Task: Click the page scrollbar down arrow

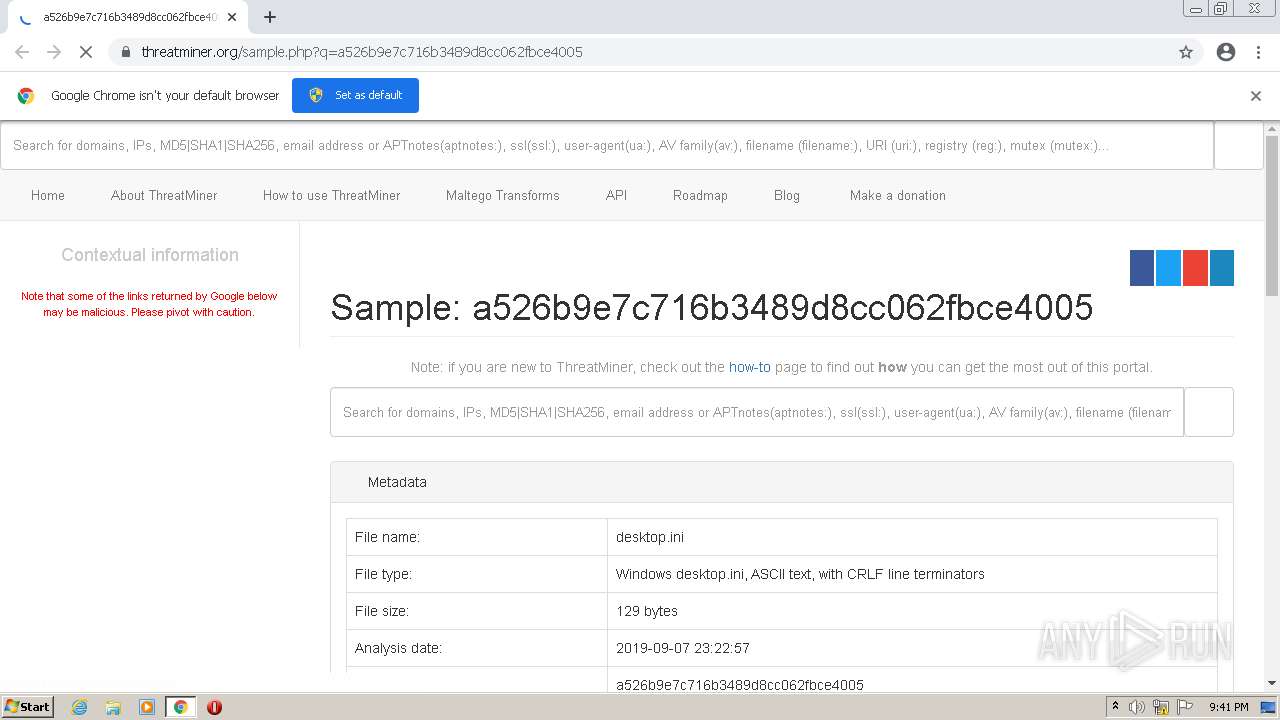Action: coord(1272,683)
